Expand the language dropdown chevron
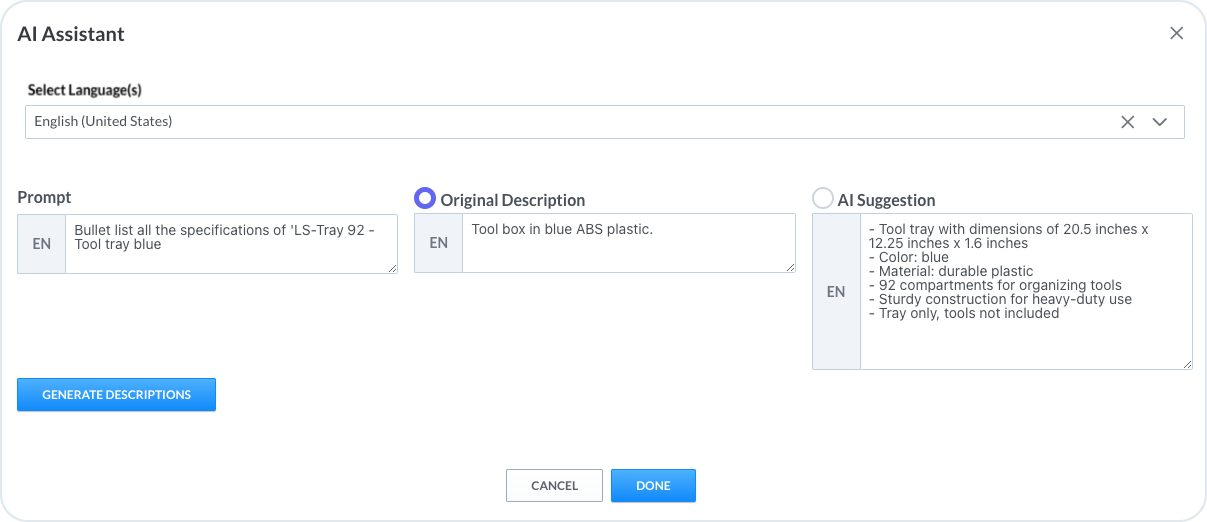1207x522 pixels. pos(1160,122)
